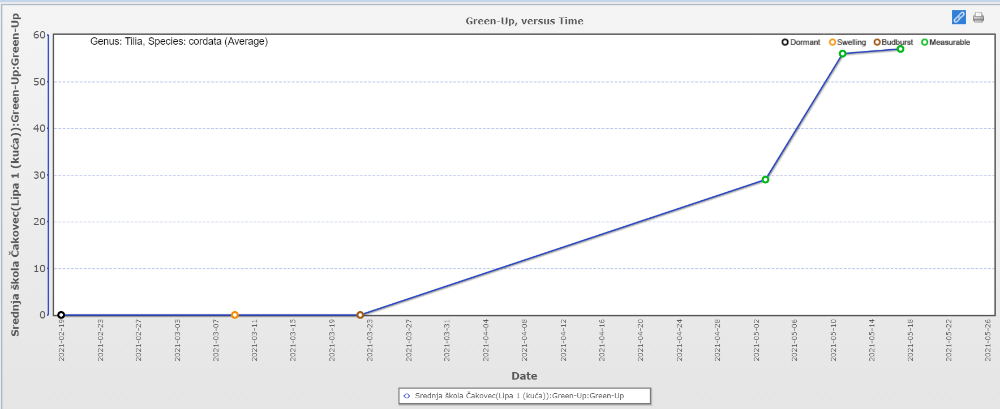
Task: Click the Genus: Tilia species annotation
Action: [179, 42]
